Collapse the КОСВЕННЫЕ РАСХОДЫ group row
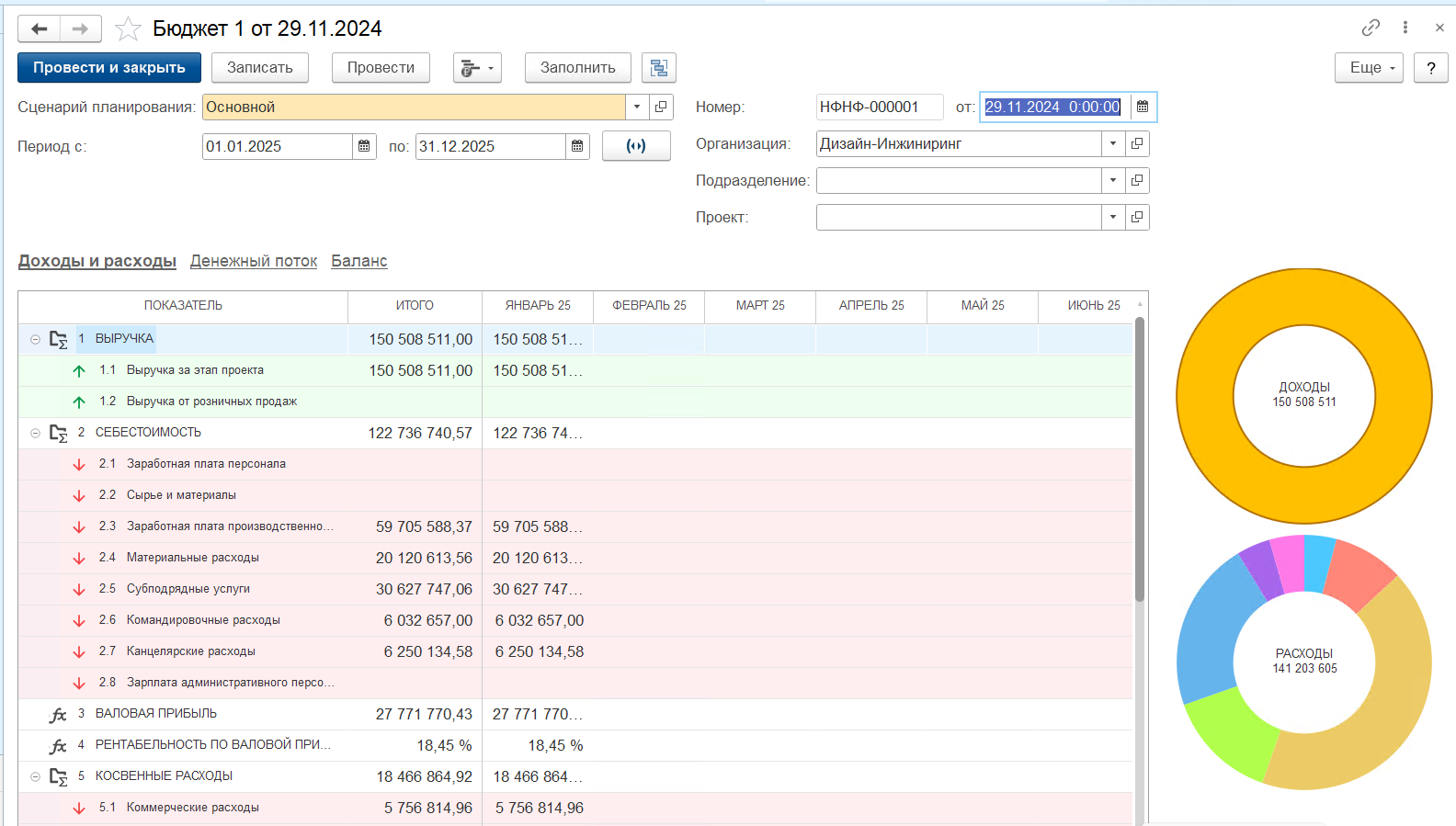 (35, 777)
